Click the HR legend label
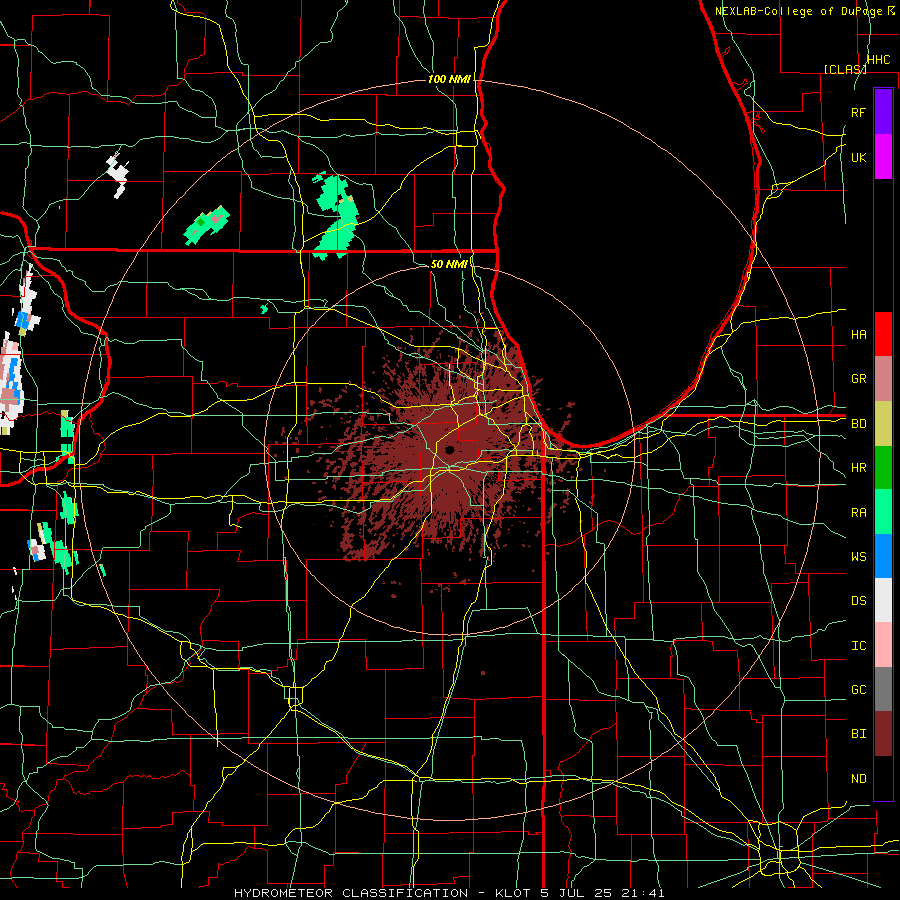The width and height of the screenshot is (900, 900). pos(858,468)
